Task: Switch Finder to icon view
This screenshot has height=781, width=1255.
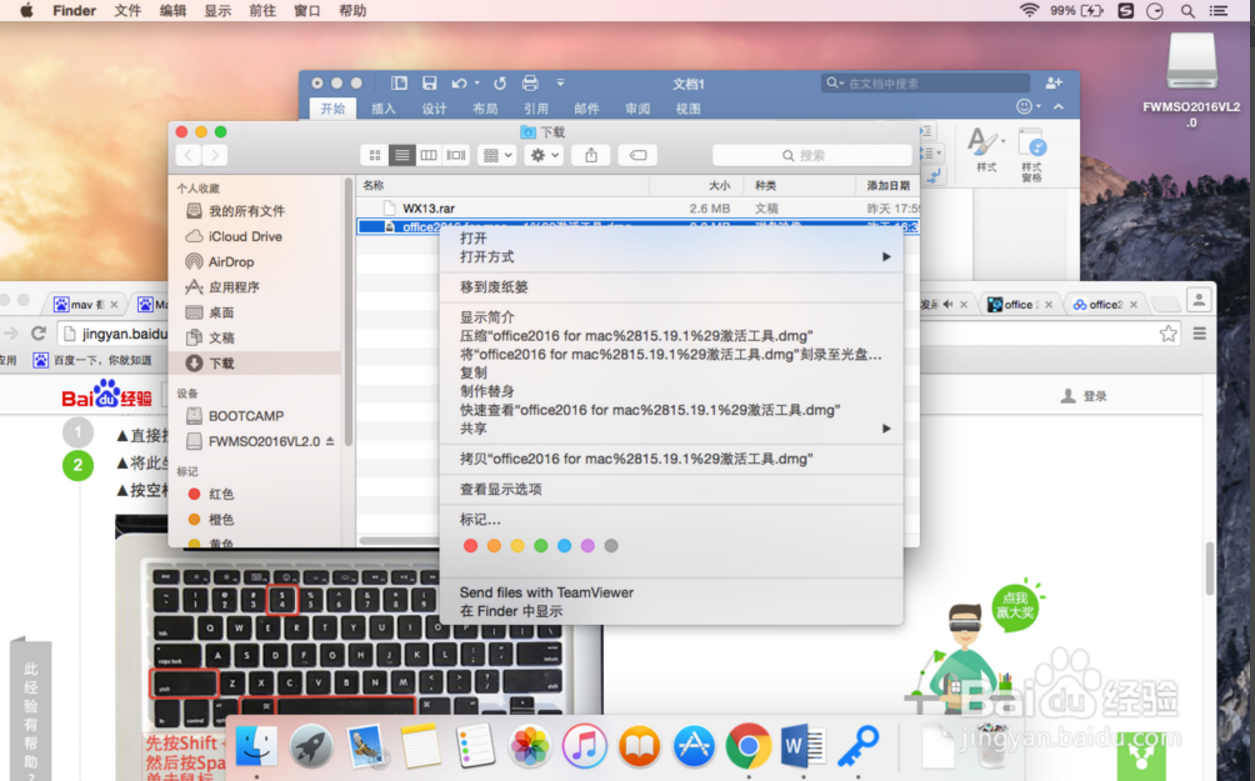Action: click(x=375, y=155)
